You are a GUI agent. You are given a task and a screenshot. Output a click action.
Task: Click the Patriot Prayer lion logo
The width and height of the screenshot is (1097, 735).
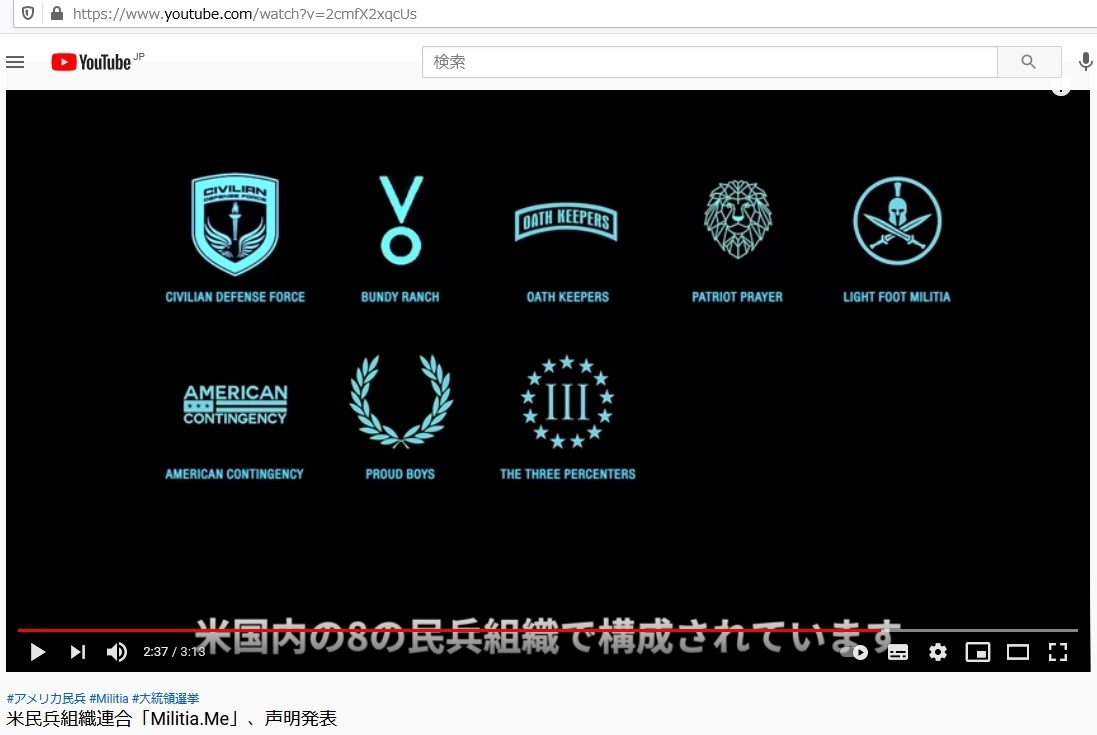point(738,220)
